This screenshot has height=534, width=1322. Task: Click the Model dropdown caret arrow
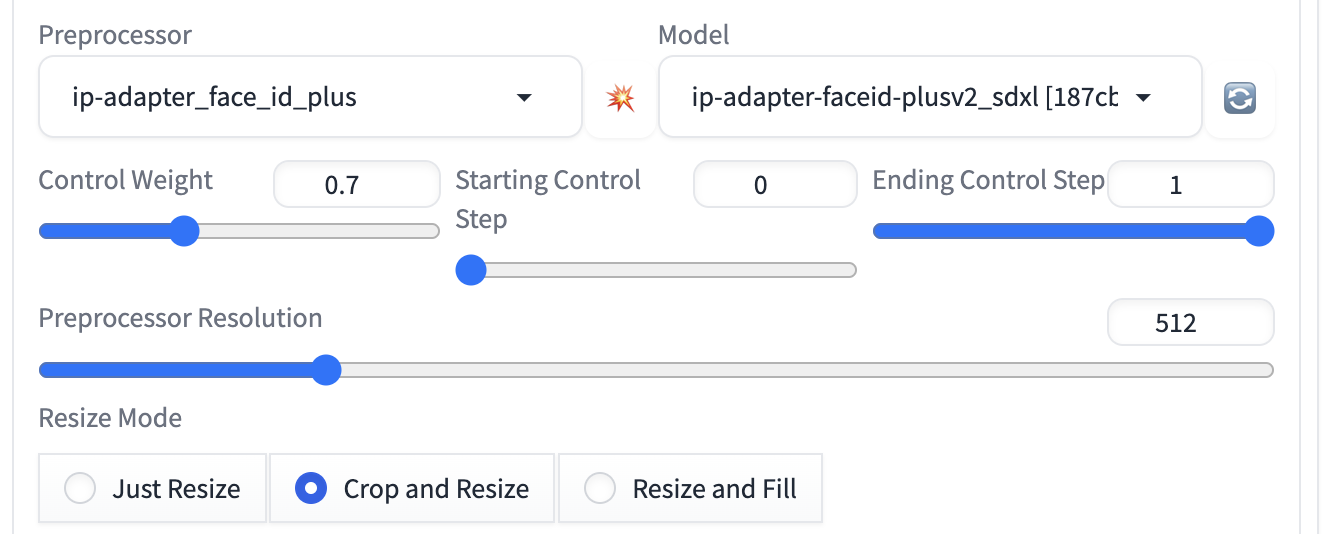(x=1144, y=98)
